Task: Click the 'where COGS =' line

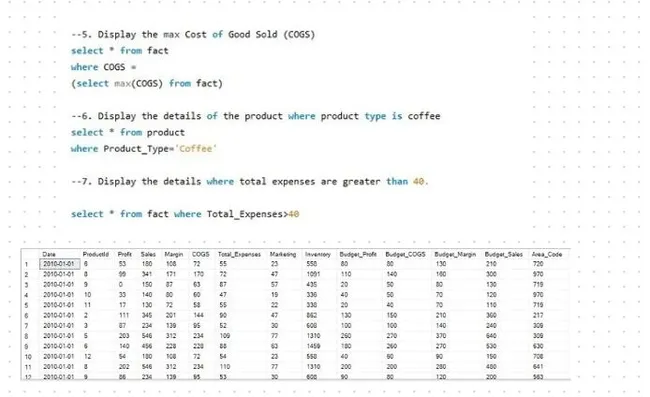Action: point(104,67)
